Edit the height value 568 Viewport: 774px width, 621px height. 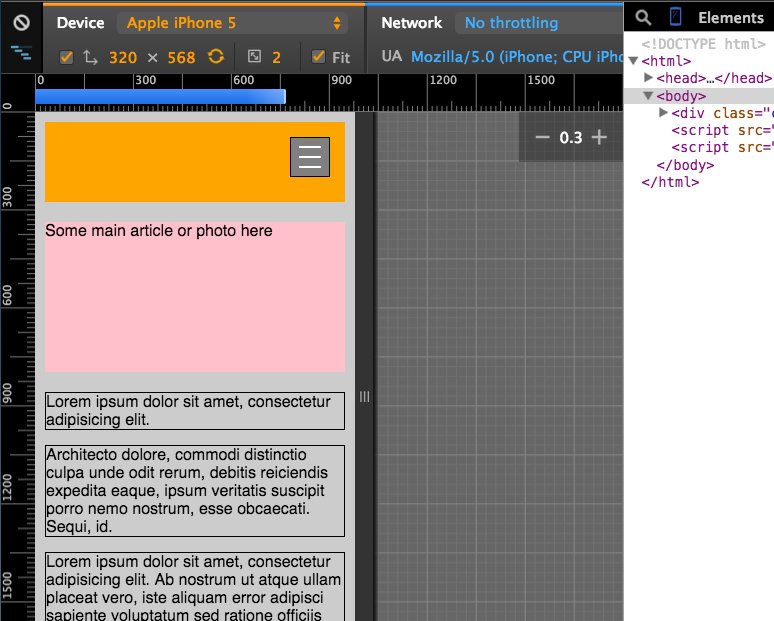click(x=181, y=58)
